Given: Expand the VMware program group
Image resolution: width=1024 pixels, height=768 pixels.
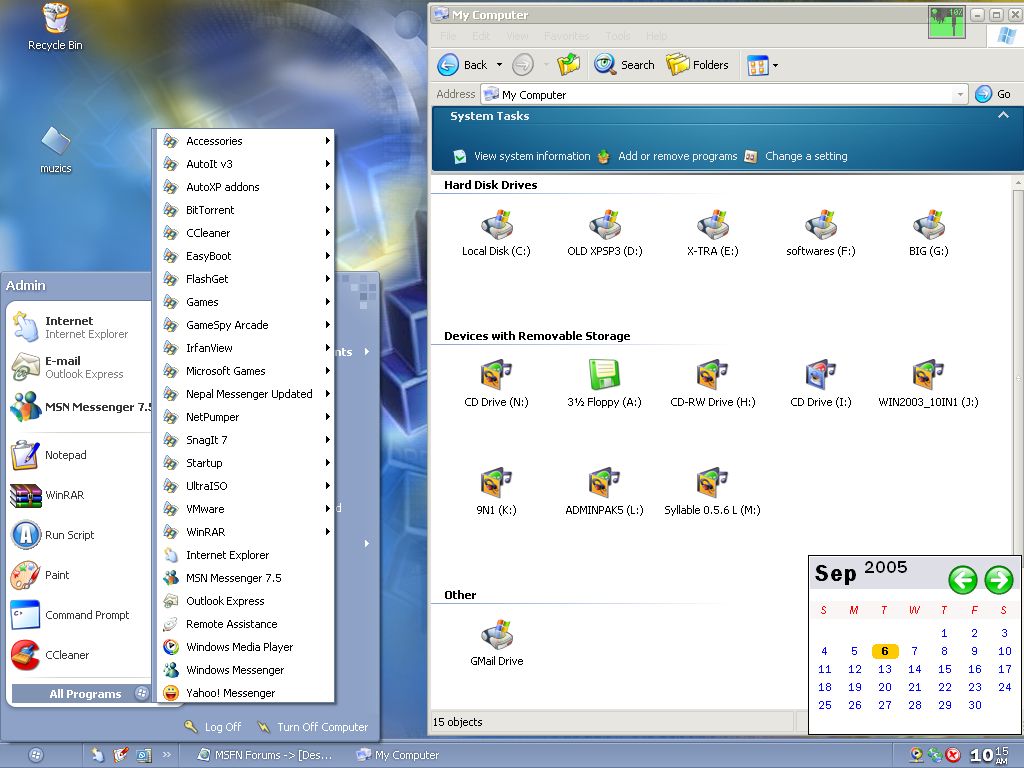Looking at the screenshot, I should (x=246, y=509).
